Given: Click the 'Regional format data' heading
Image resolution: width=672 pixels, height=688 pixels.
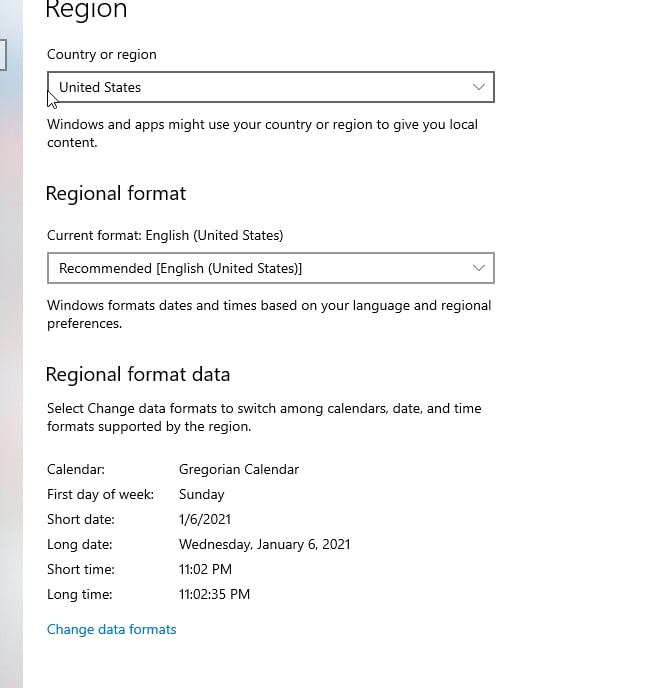Looking at the screenshot, I should click(x=138, y=374).
